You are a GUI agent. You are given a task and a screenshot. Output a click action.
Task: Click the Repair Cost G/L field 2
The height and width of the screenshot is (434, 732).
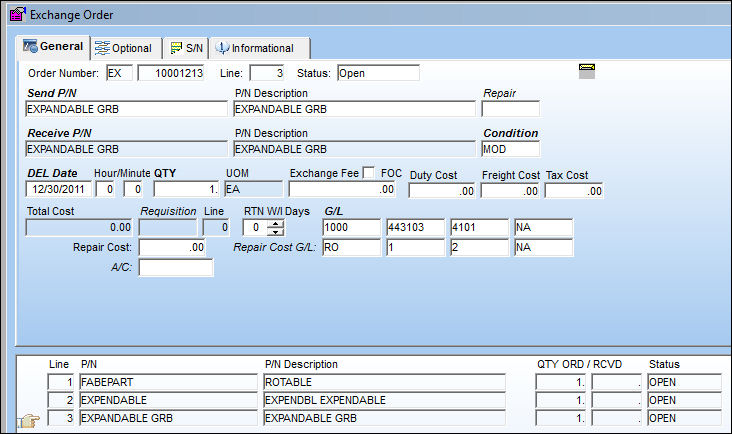point(479,247)
